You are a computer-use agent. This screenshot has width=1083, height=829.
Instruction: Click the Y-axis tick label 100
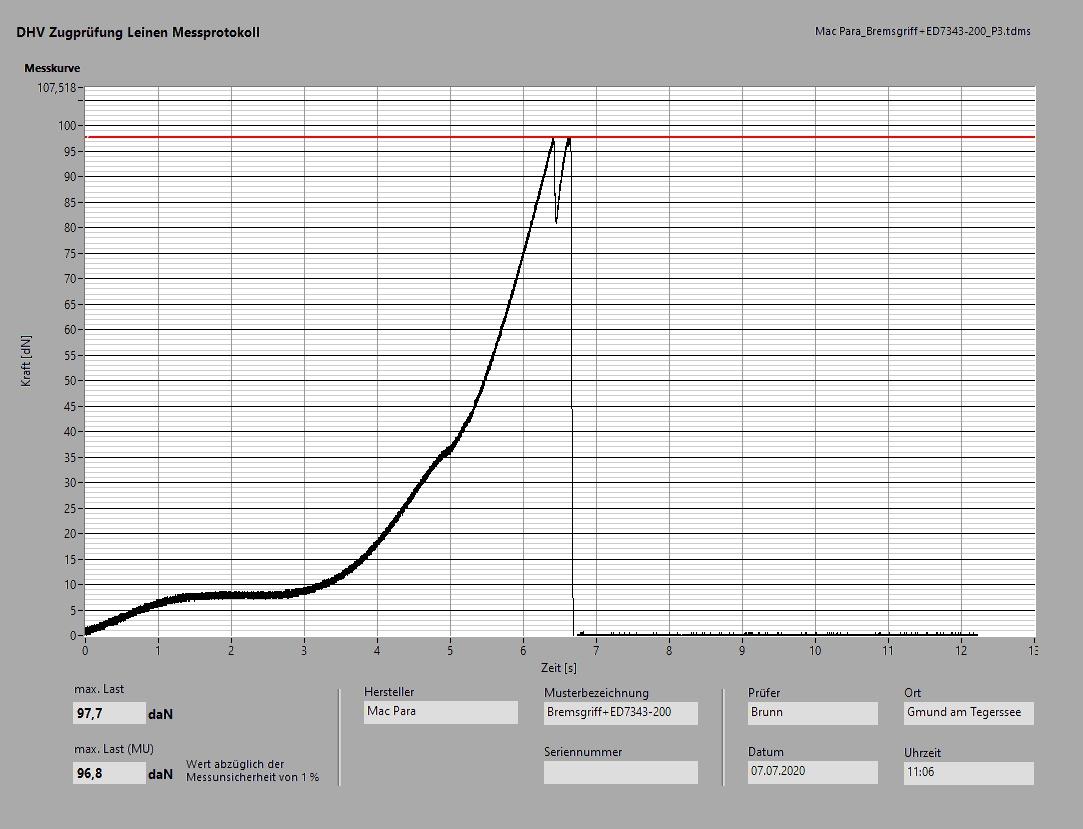(x=67, y=126)
